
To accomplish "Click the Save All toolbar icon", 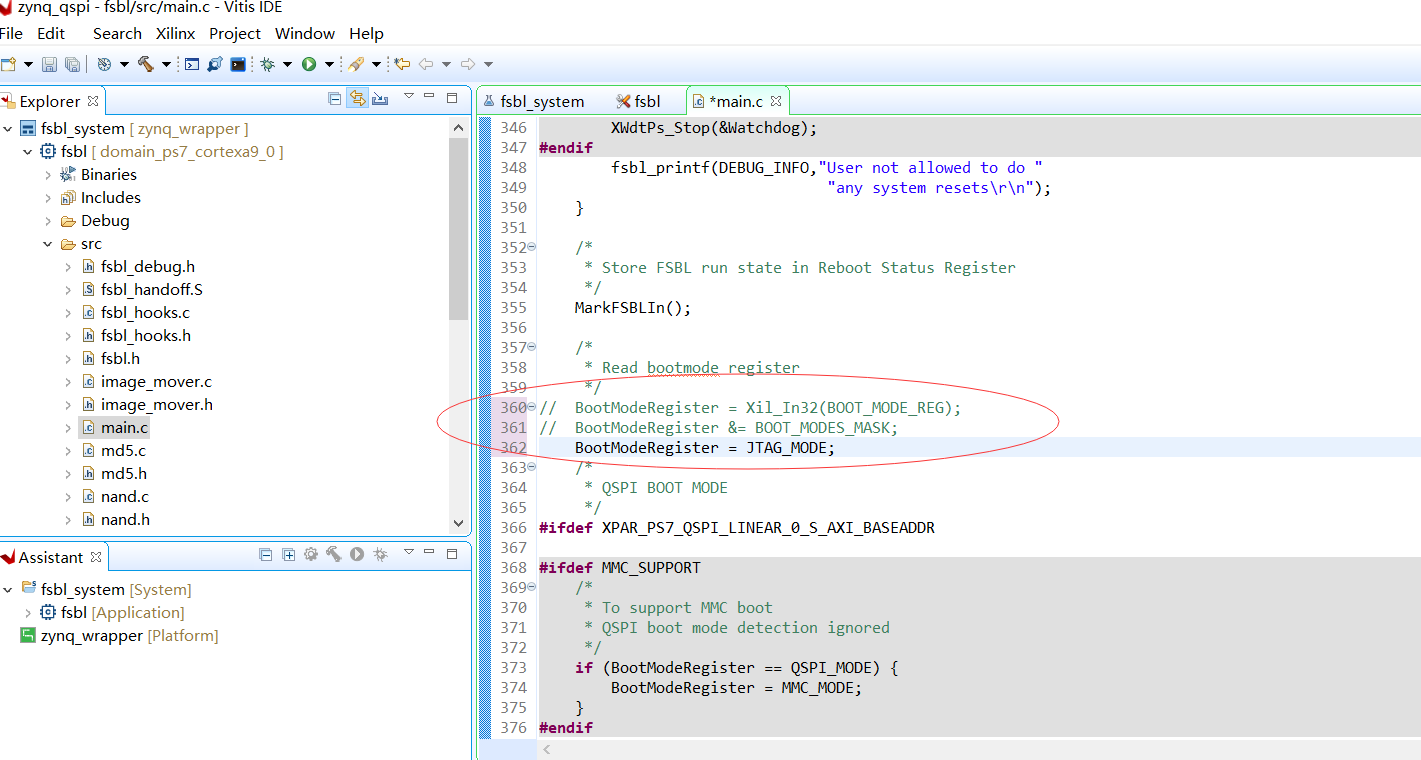I will (72, 64).
